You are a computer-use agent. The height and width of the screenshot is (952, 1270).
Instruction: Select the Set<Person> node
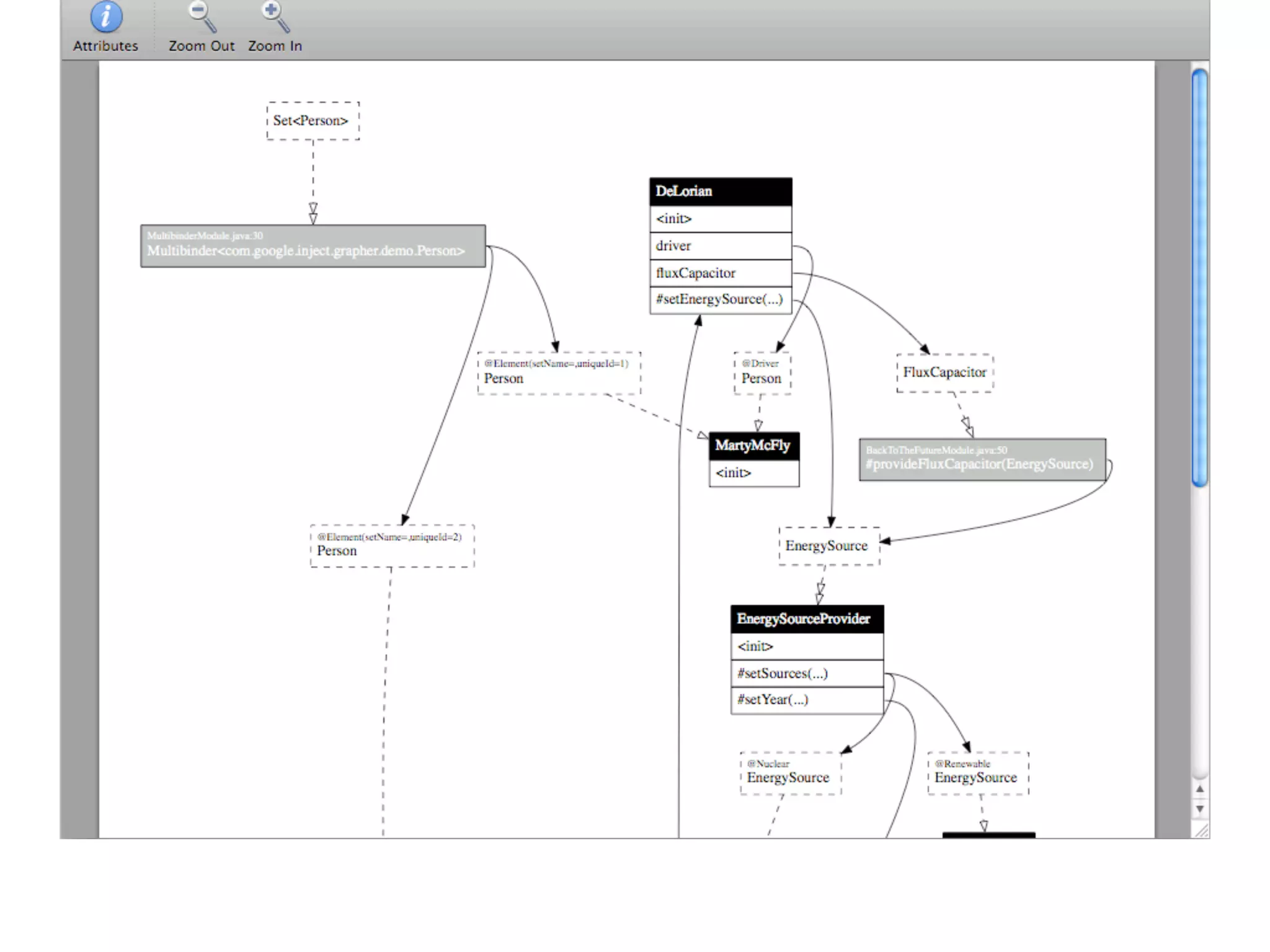pyautogui.click(x=313, y=121)
